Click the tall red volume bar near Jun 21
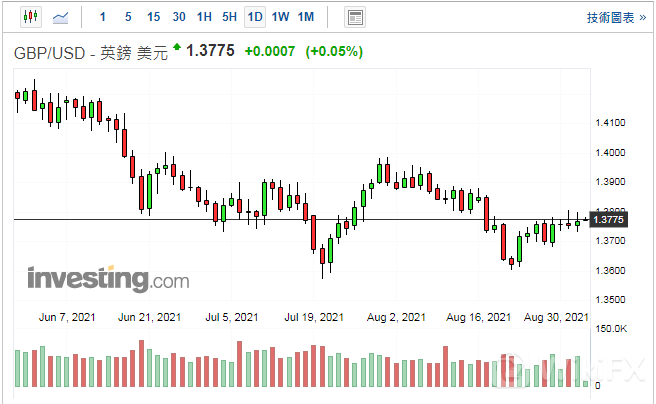Screen dimensions: 656x404 click(142, 364)
